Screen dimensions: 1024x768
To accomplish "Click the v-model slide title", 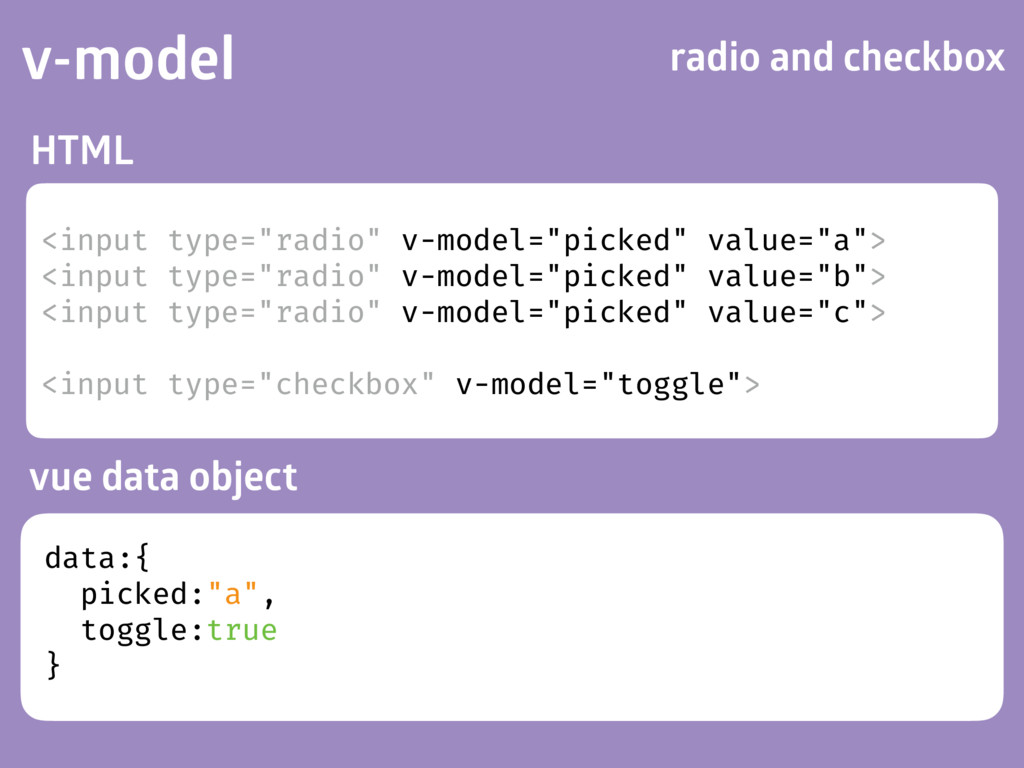I will tap(128, 58).
